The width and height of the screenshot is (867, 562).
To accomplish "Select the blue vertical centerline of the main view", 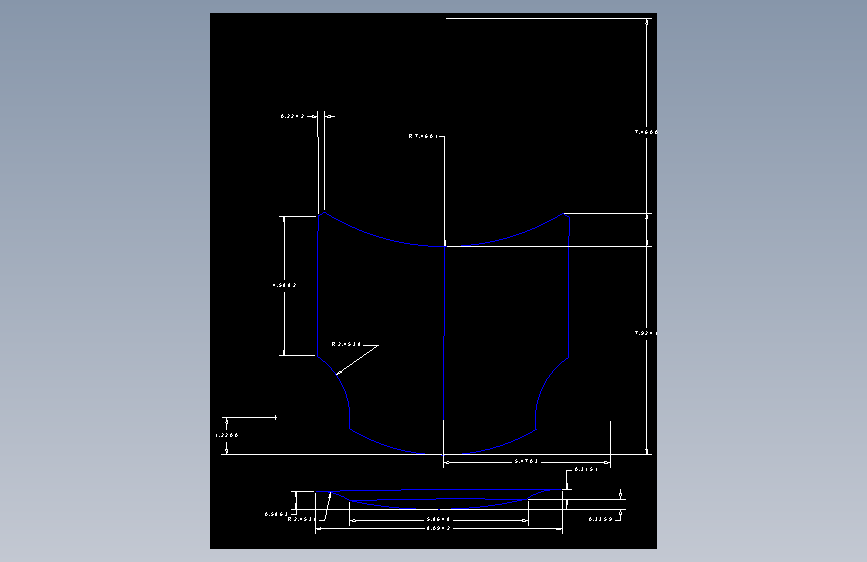I will pos(445,333).
